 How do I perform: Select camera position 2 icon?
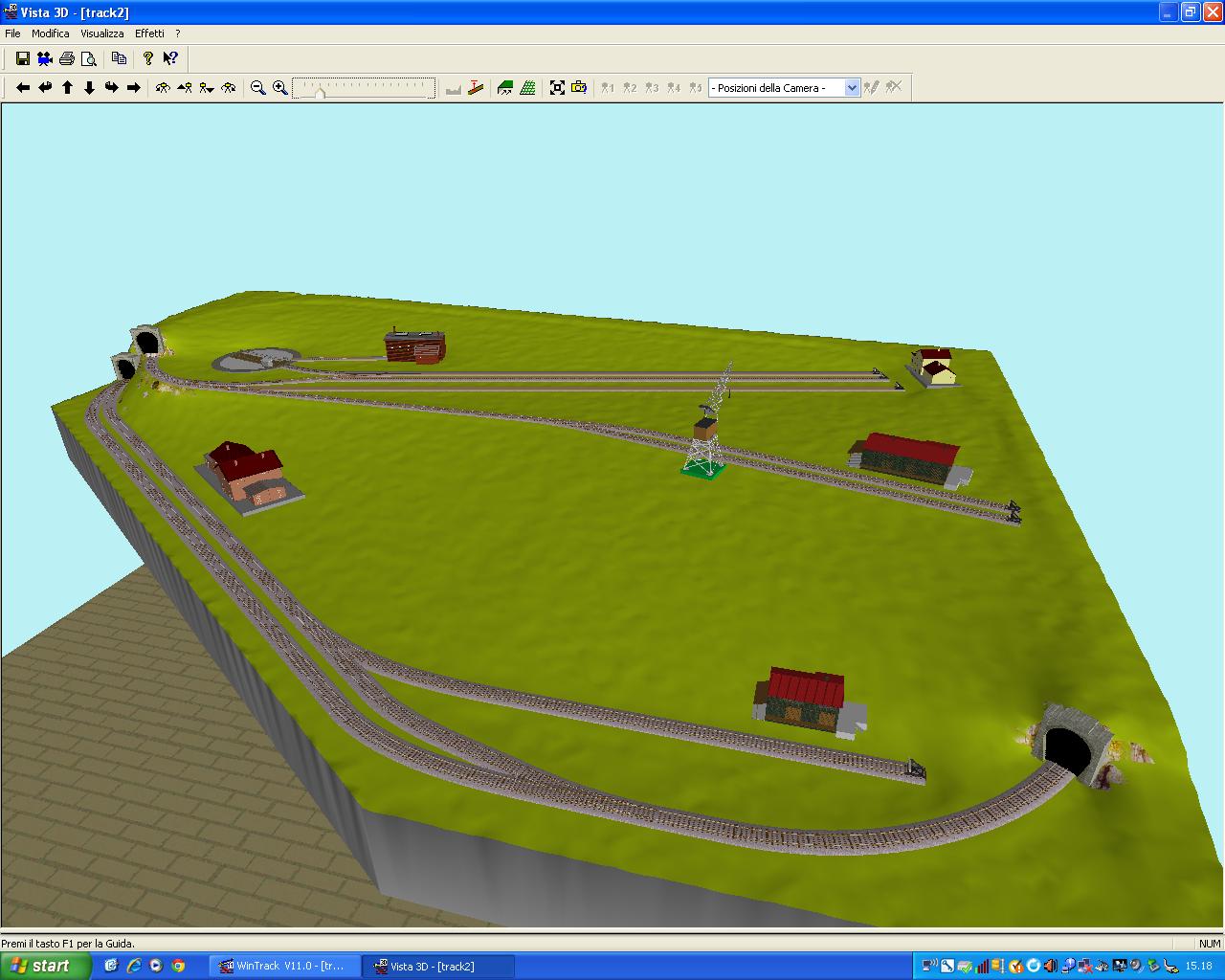coord(630,88)
